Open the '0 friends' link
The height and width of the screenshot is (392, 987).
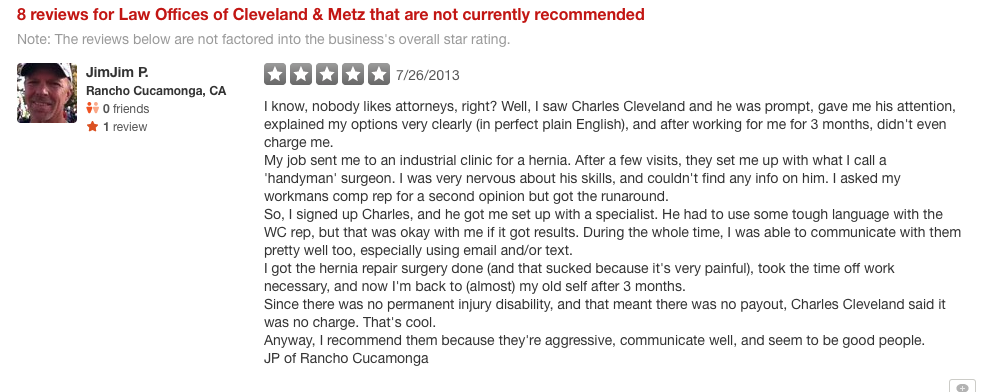[126, 109]
